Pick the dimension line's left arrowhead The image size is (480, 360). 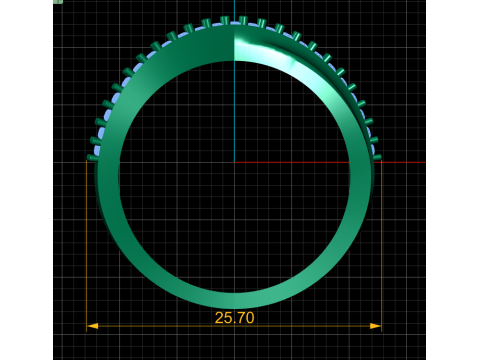pos(92,326)
